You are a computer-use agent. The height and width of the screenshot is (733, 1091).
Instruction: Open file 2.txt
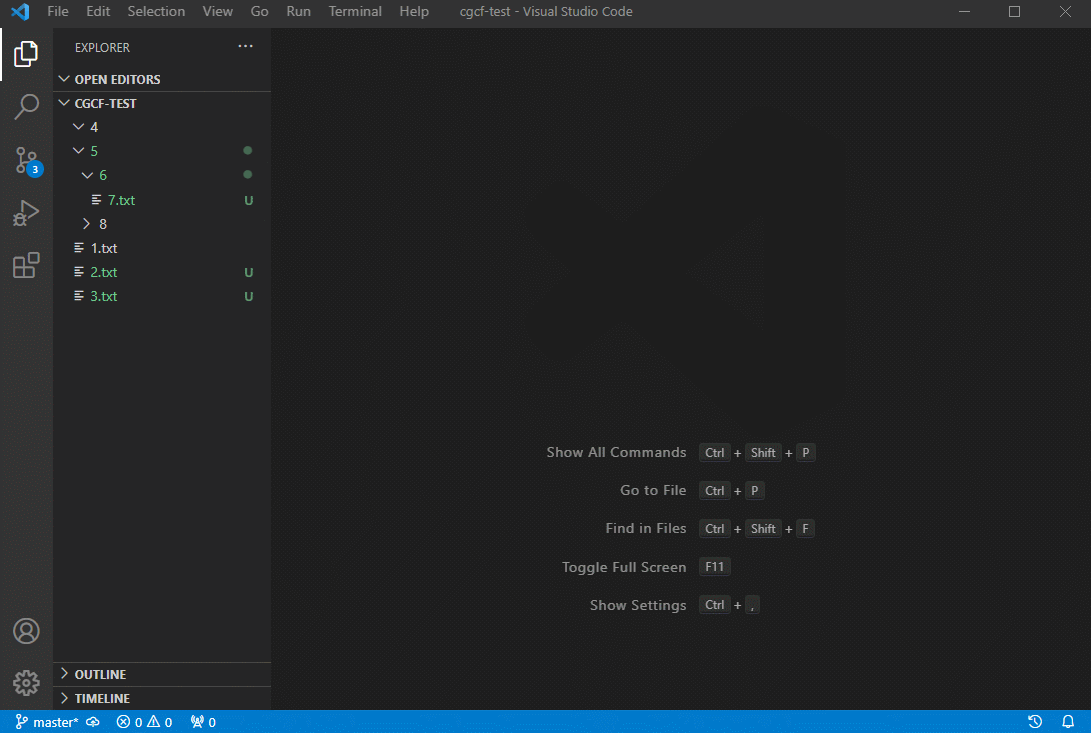coord(162,272)
